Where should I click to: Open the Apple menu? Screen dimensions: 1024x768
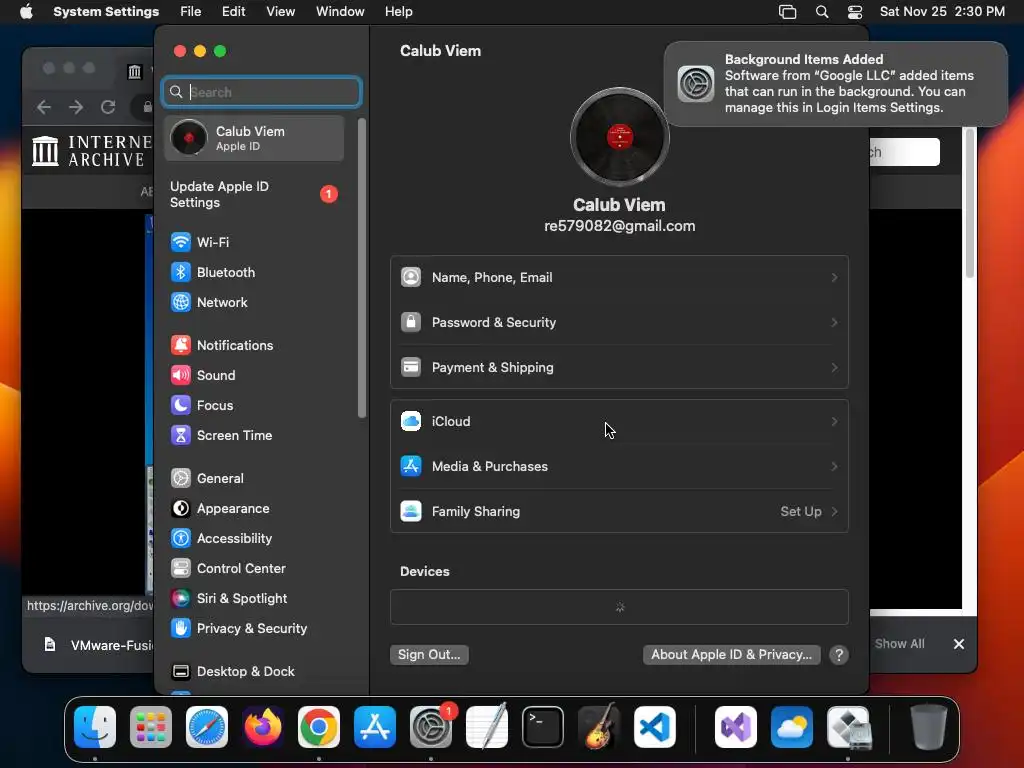tap(26, 12)
